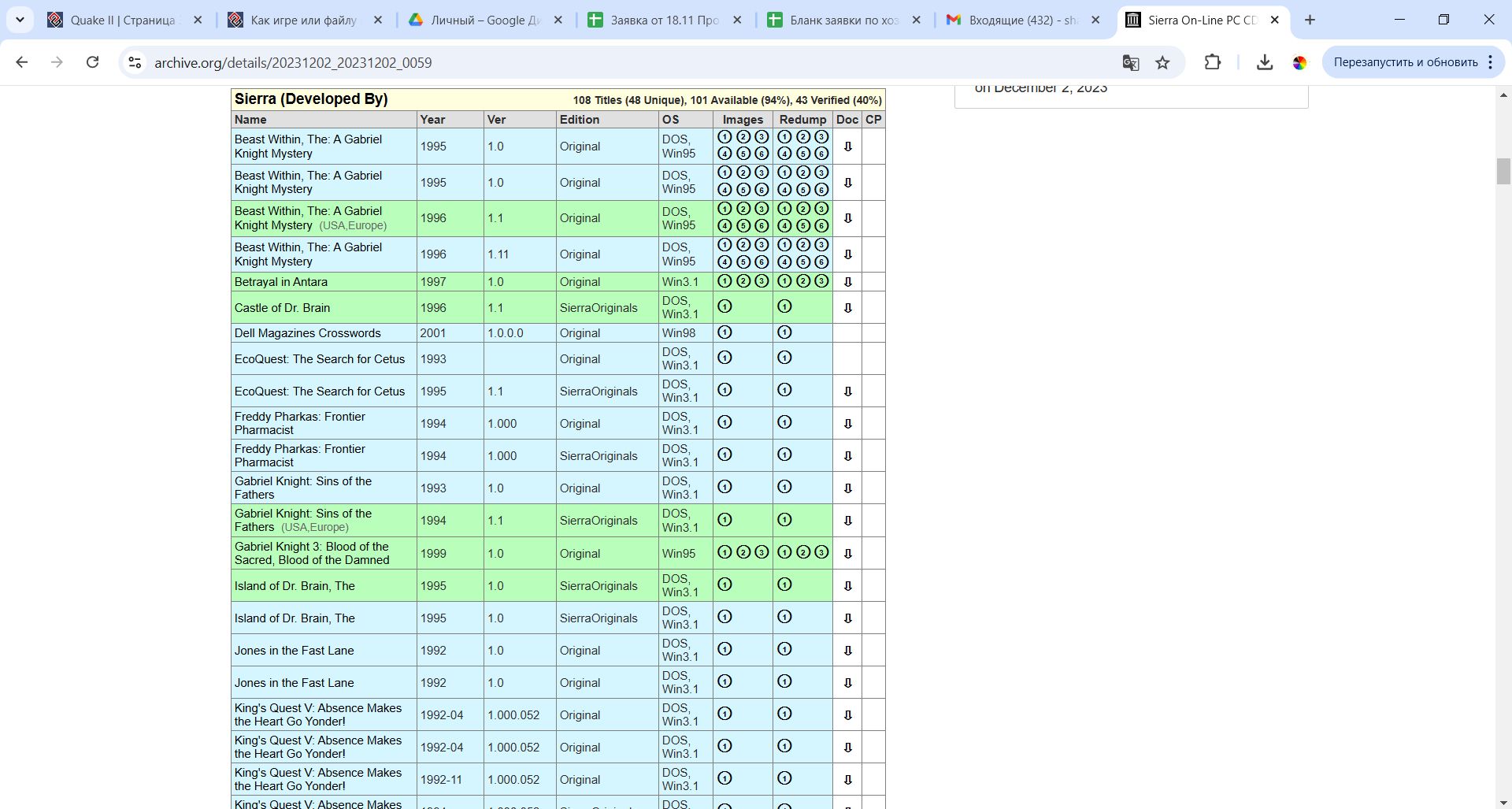1512x809 pixels.
Task: Open Images disc 1 for Castle of Dr. Brain
Action: (x=724, y=306)
